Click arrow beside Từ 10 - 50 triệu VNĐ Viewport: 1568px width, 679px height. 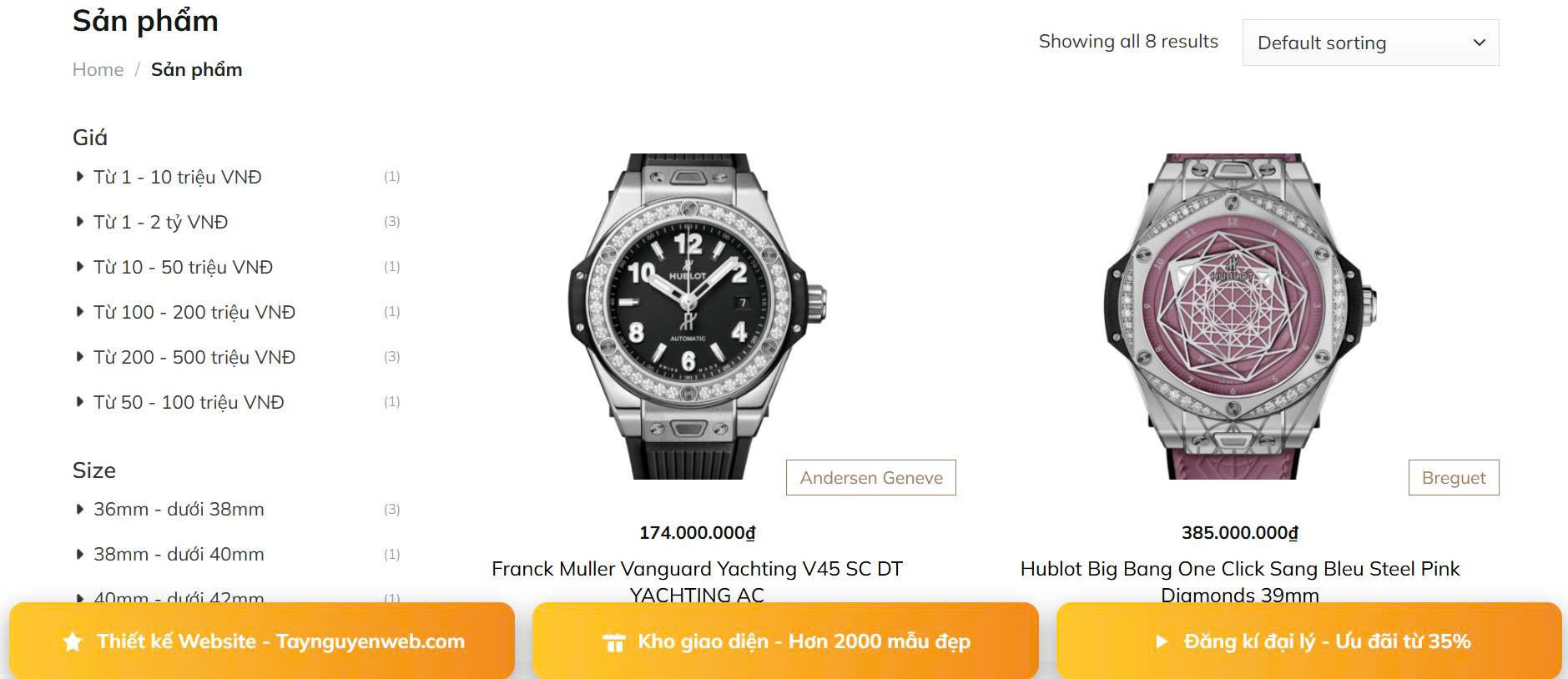pyautogui.click(x=79, y=267)
